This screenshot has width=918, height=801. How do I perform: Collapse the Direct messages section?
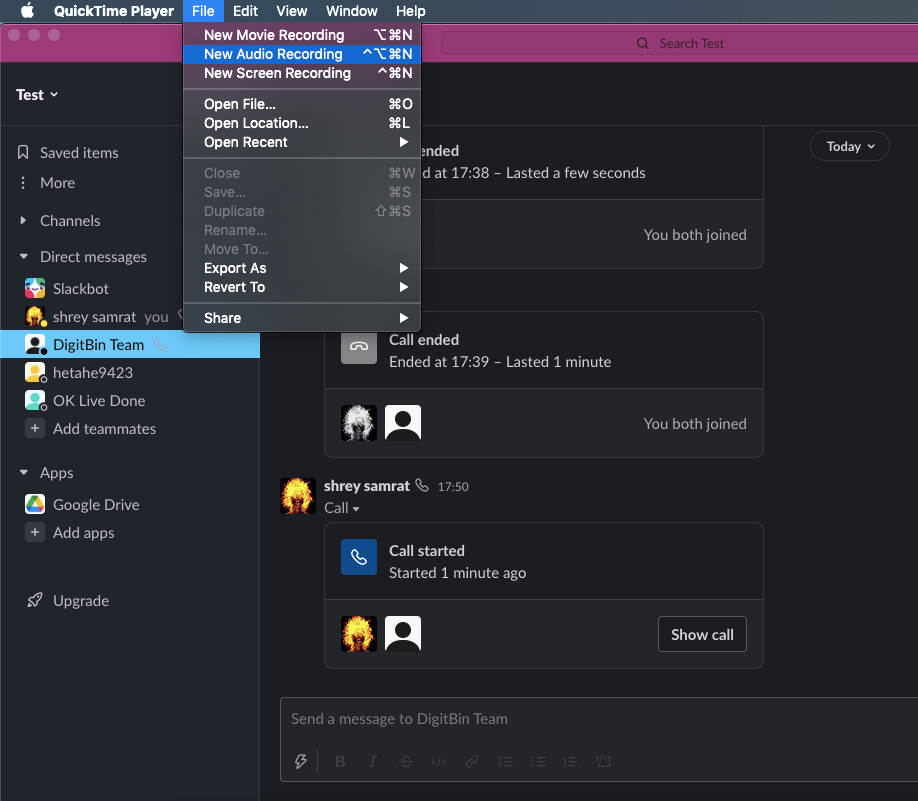click(23, 256)
